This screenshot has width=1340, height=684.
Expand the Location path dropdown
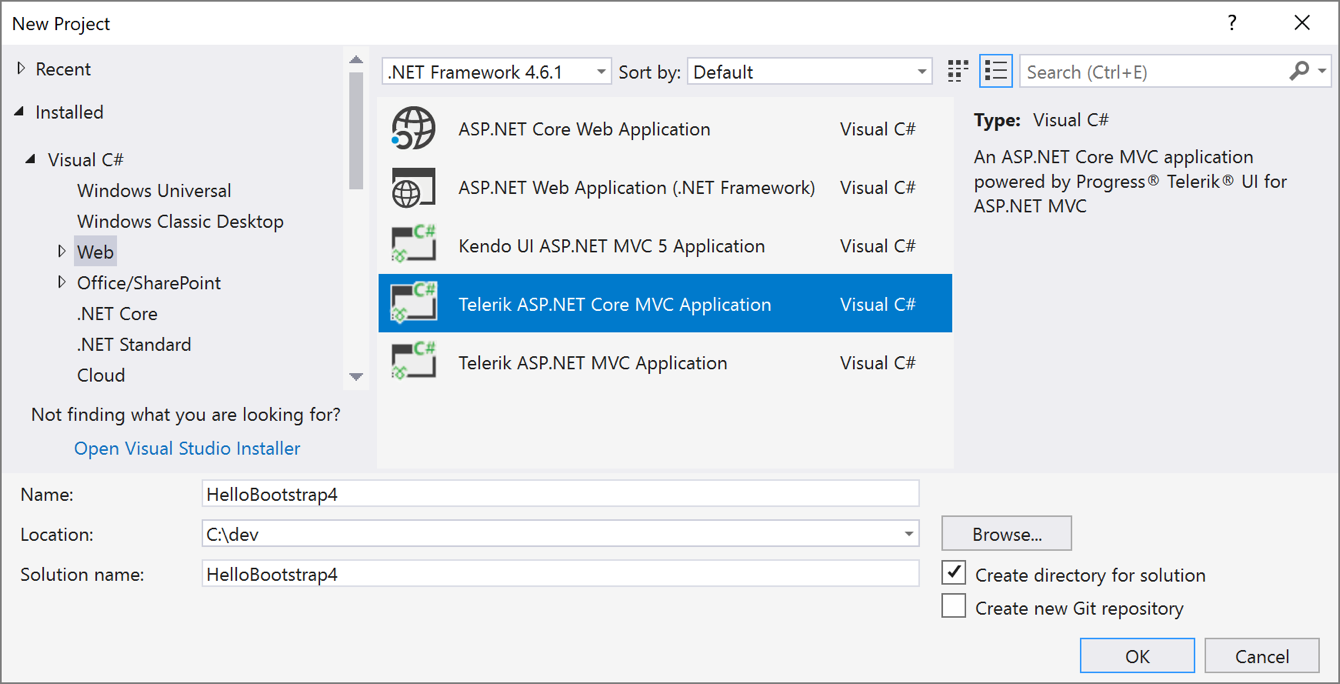coord(908,534)
